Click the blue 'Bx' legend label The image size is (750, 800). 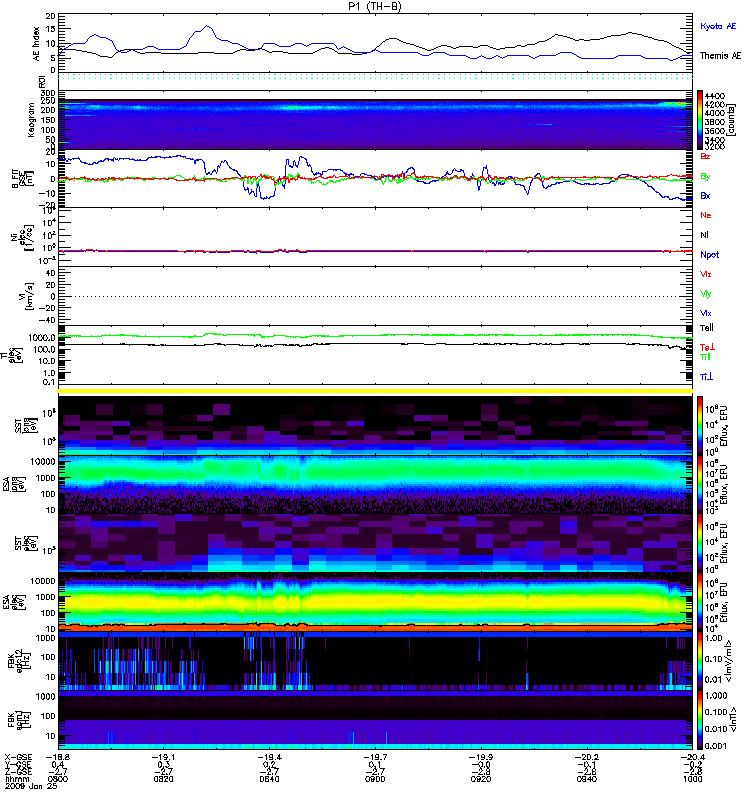(705, 195)
